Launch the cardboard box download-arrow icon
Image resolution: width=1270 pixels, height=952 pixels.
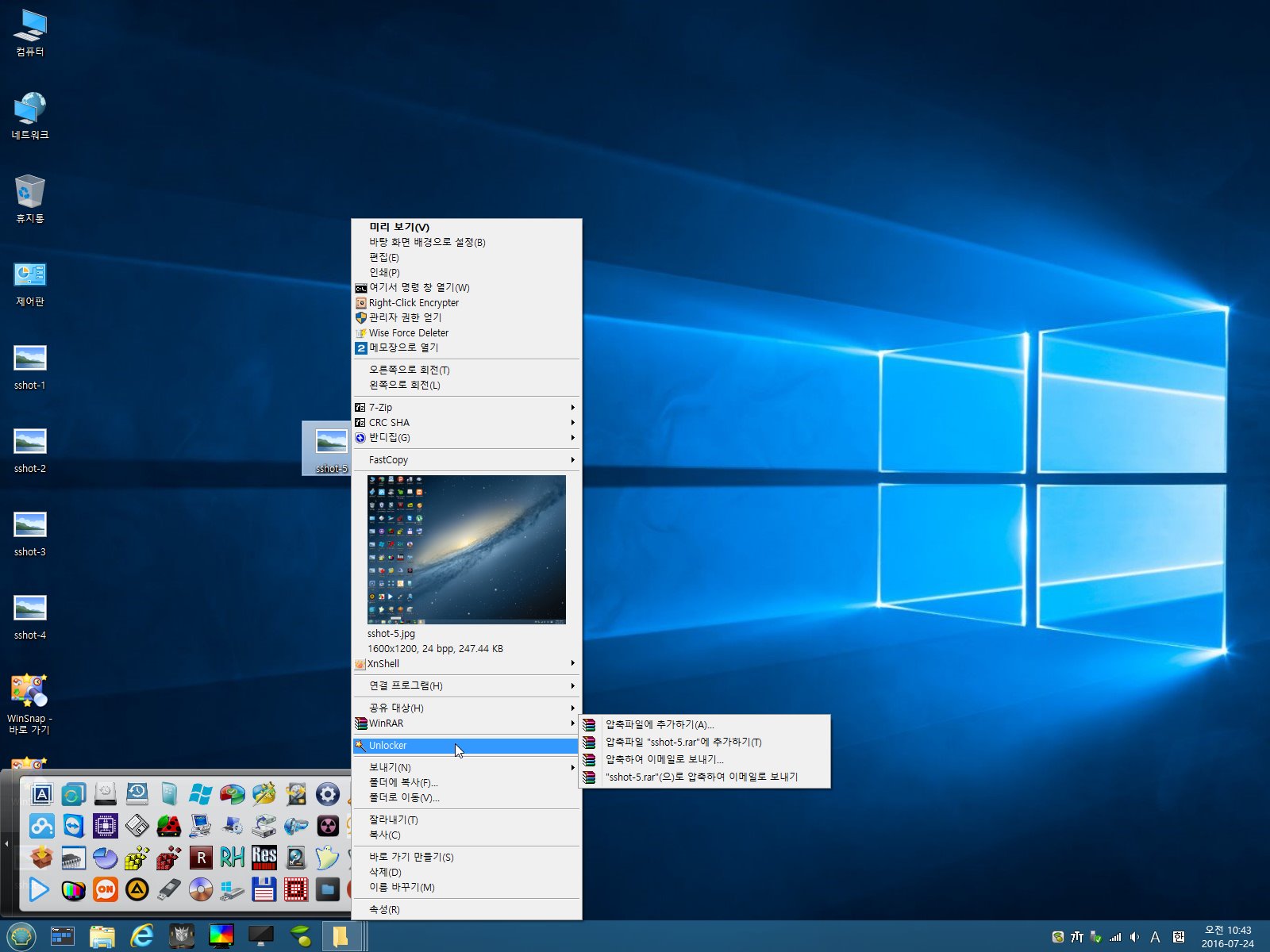point(41,858)
